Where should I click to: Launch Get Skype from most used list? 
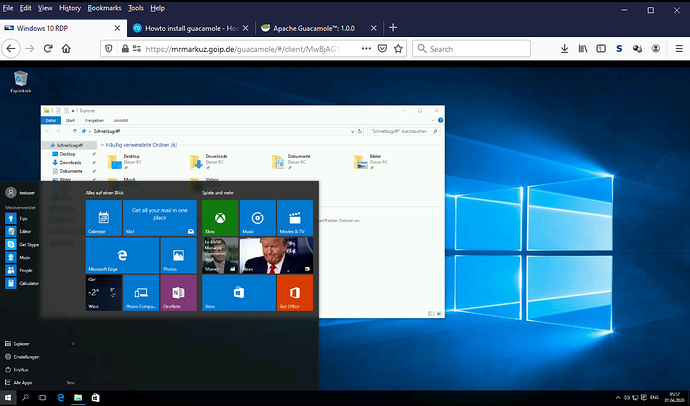(22, 244)
